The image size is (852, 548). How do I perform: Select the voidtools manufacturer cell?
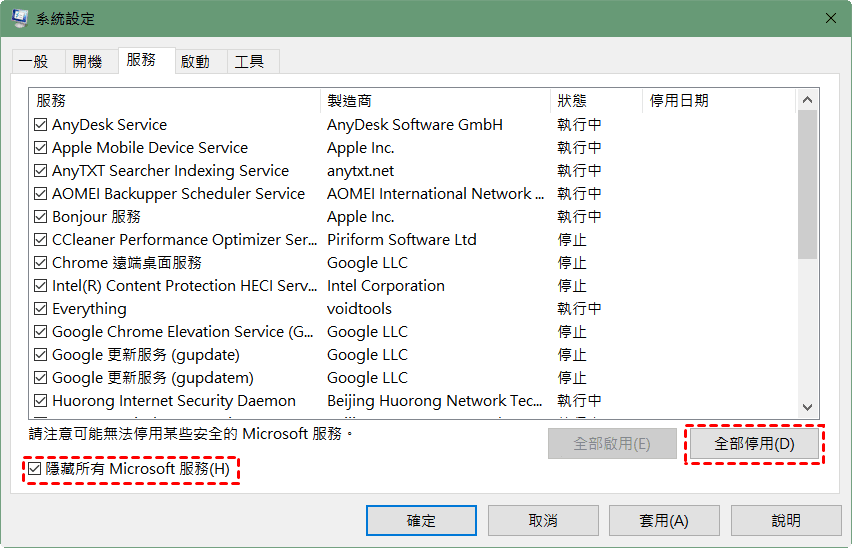(359, 308)
